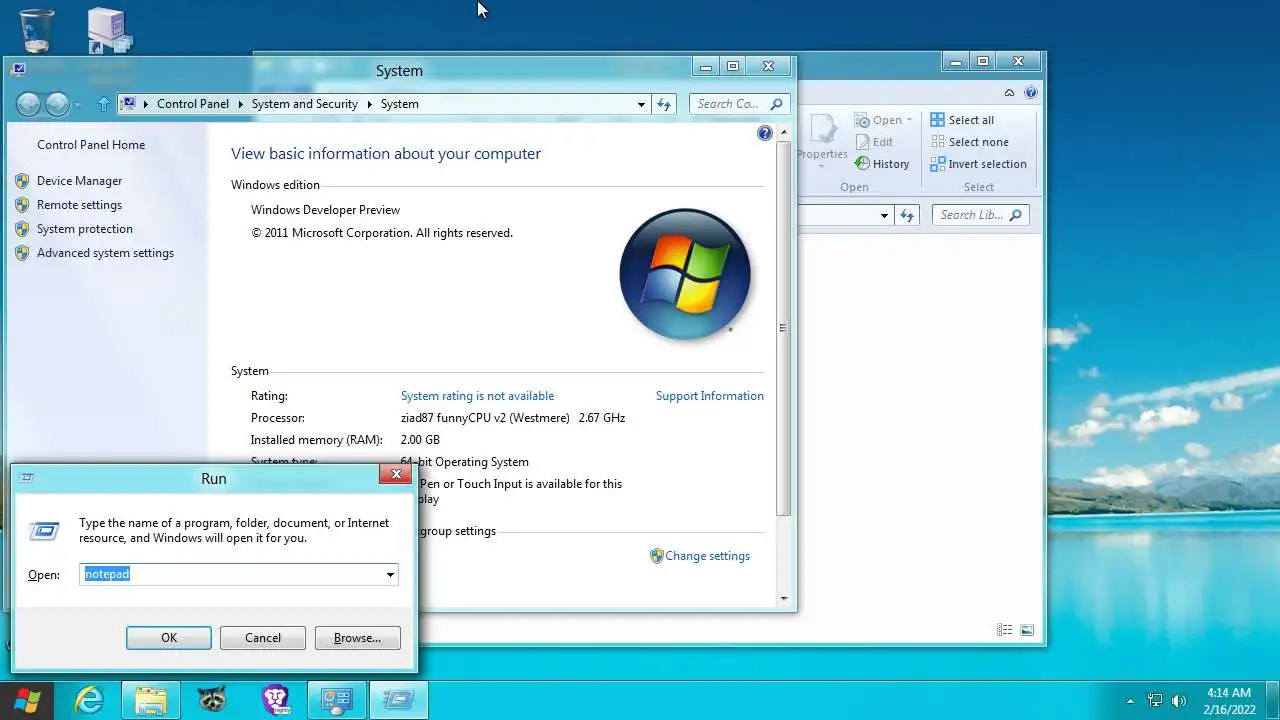
Task: Expand the Open button dropdown arrow
Action: pos(909,120)
